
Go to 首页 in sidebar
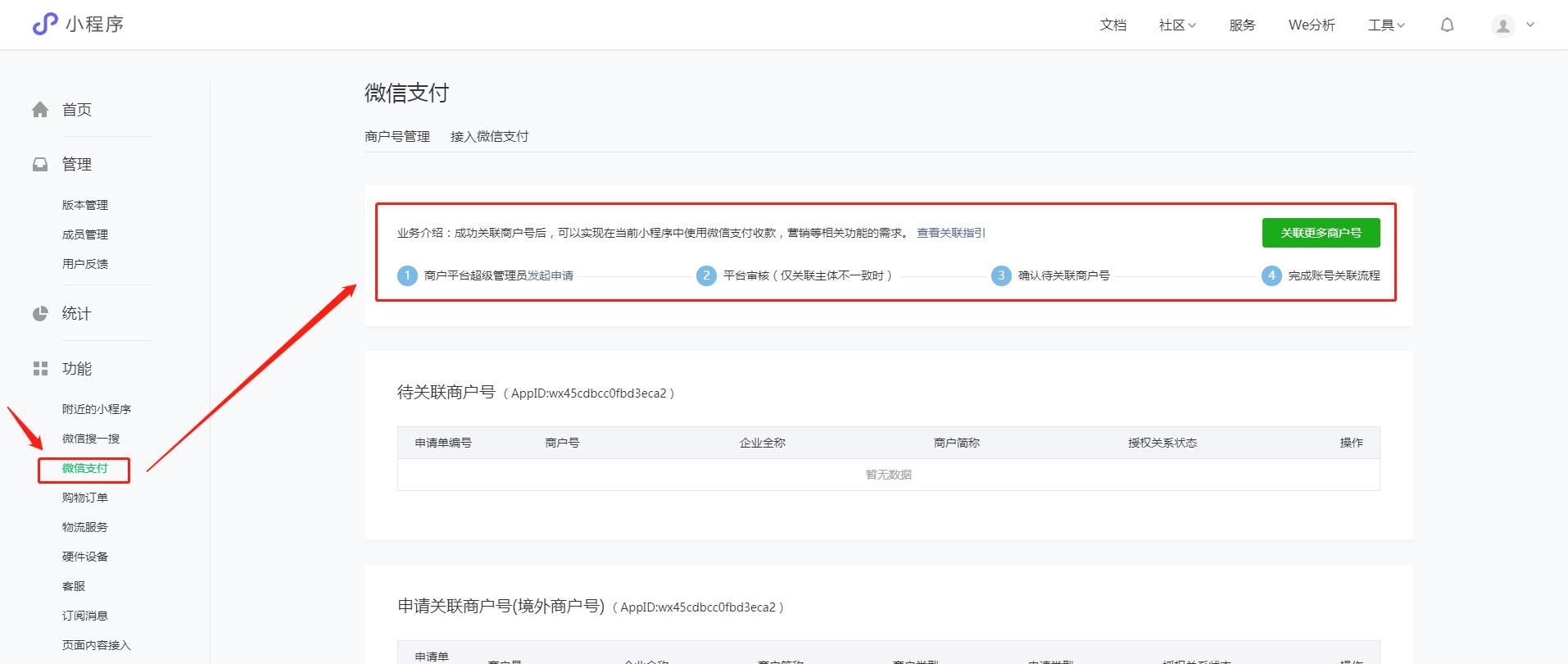click(77, 109)
